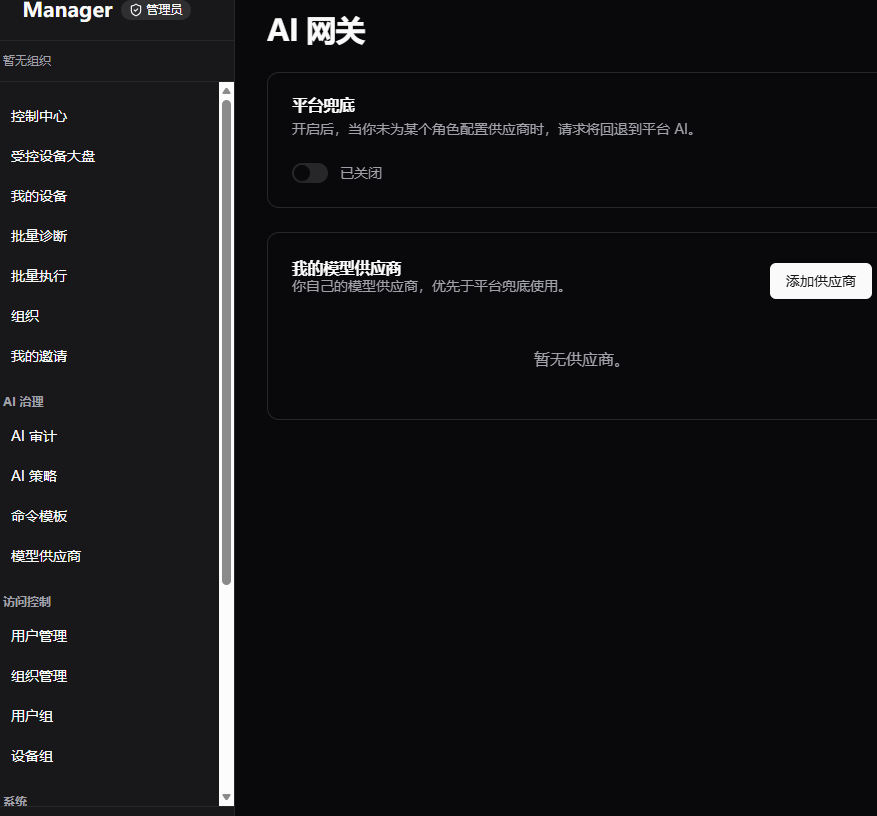The width and height of the screenshot is (877, 816).
Task: Open the 组织 sidebar entry
Action: point(25,316)
